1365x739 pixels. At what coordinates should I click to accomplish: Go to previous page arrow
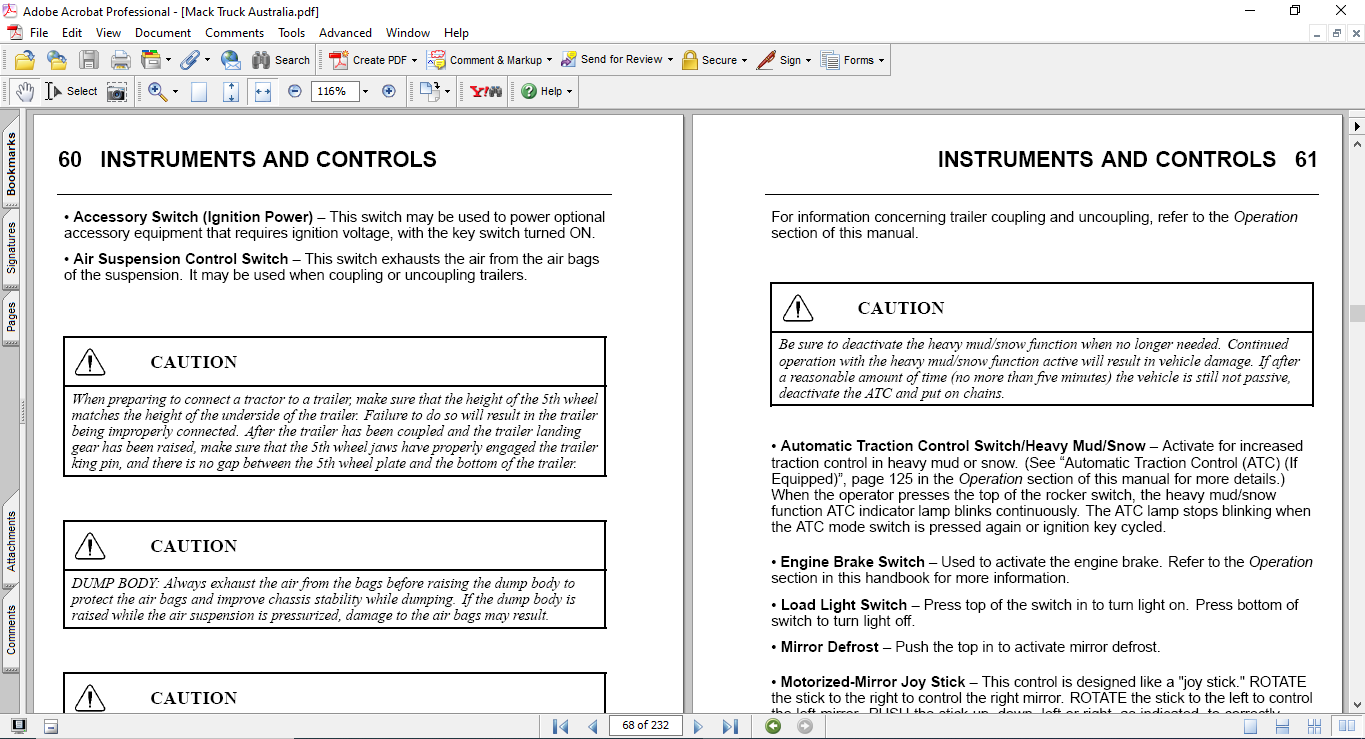point(592,726)
